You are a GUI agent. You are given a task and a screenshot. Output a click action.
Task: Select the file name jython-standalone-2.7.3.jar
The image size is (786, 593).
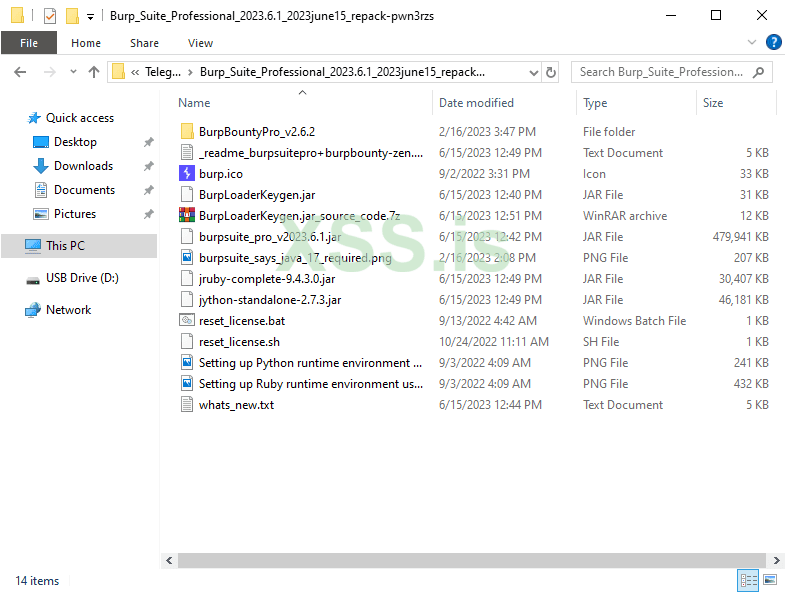coord(270,300)
